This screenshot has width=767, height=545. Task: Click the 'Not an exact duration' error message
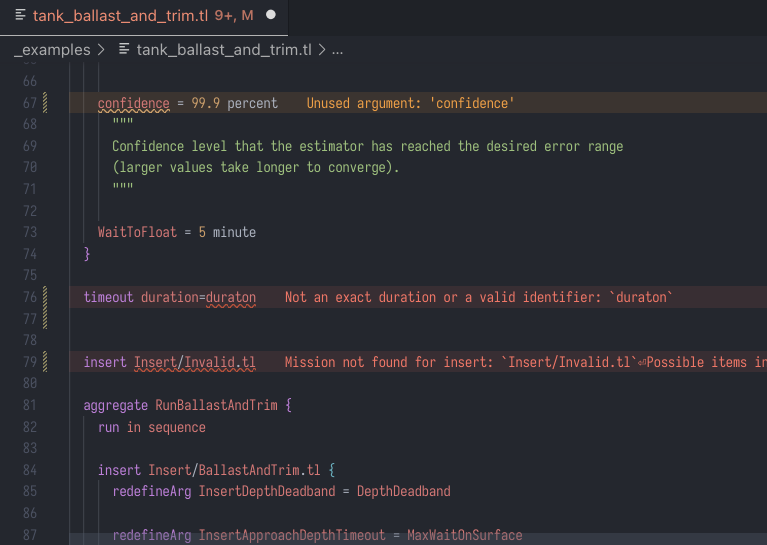480,297
